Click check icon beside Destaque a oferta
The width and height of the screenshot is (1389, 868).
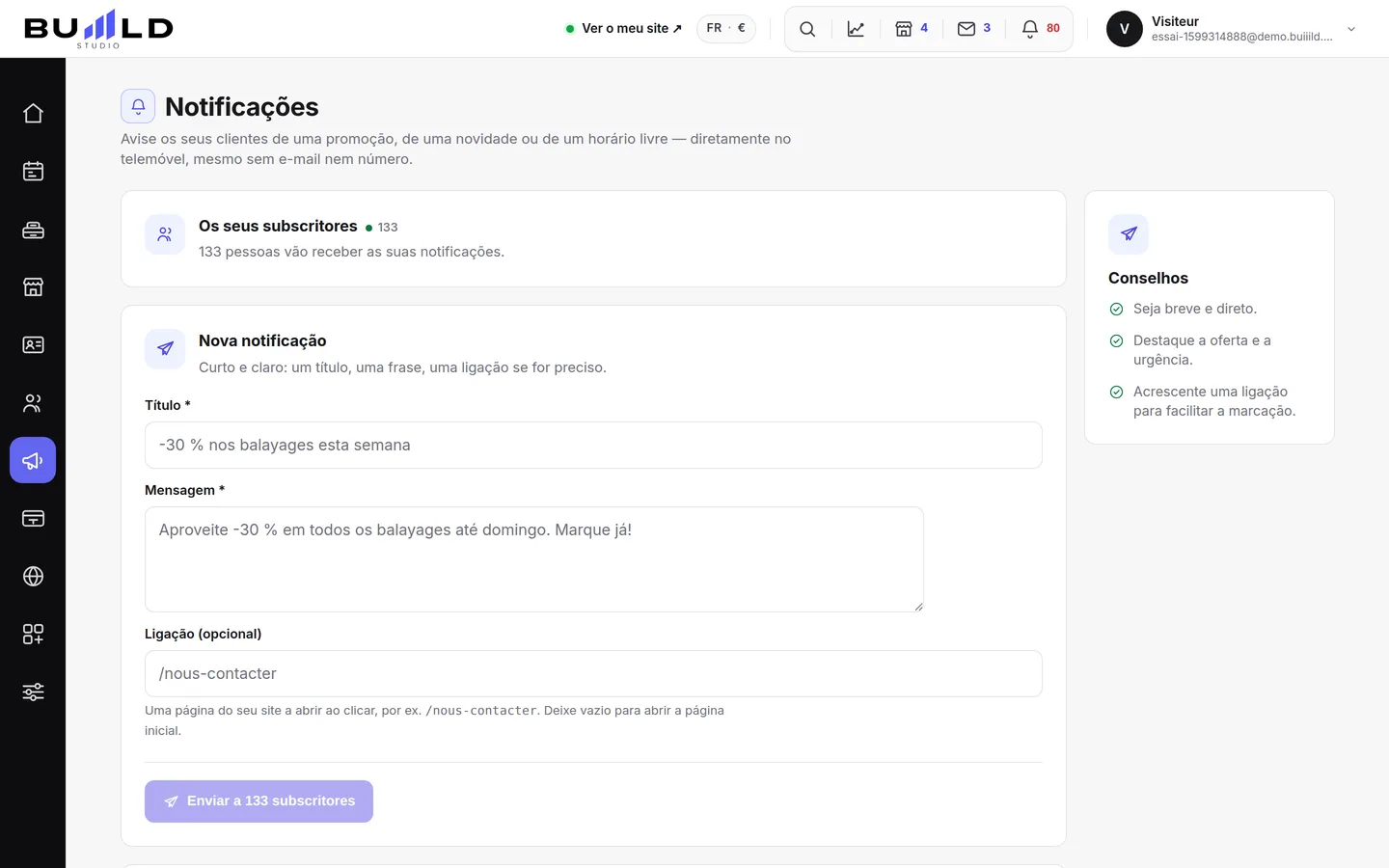[1117, 341]
